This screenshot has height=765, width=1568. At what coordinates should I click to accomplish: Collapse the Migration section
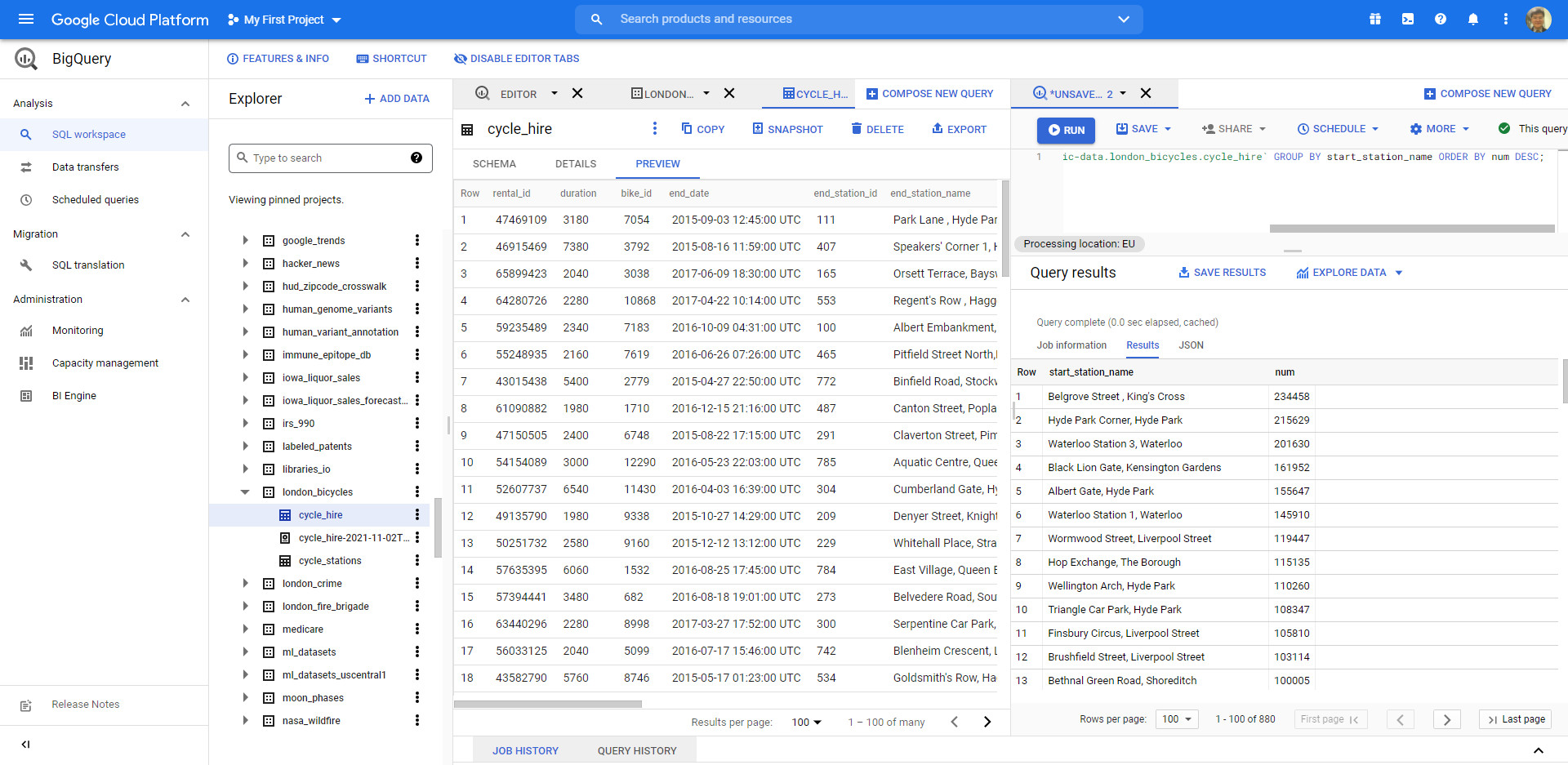click(x=185, y=234)
